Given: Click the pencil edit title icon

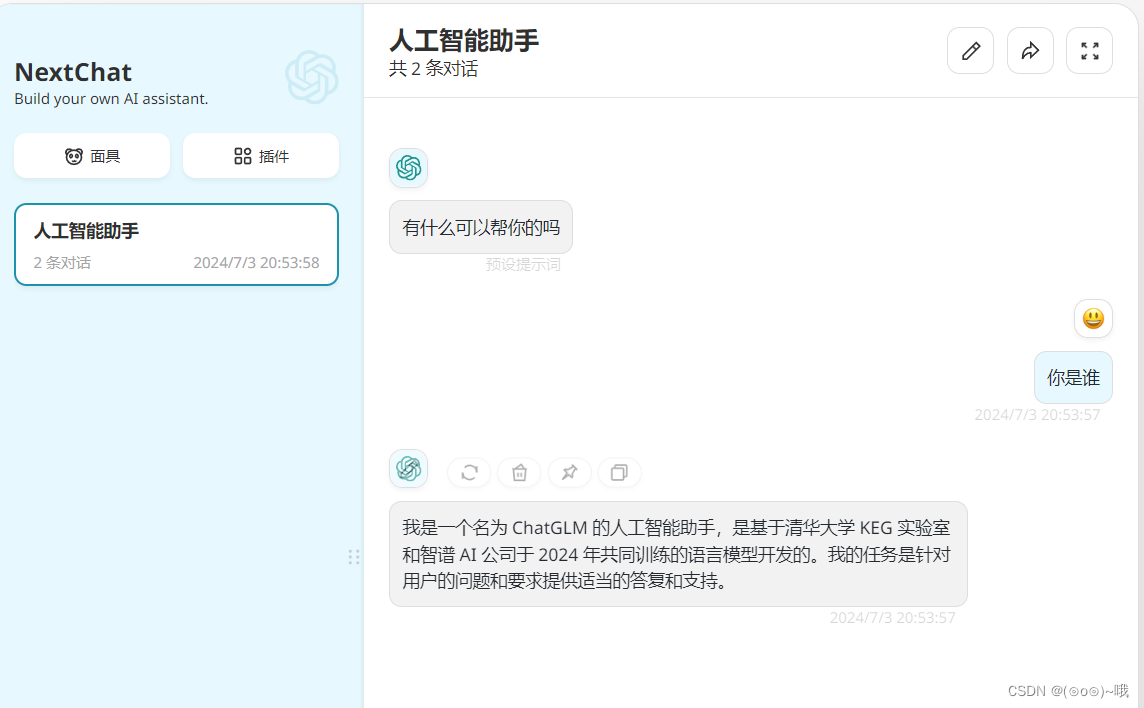Looking at the screenshot, I should point(970,51).
